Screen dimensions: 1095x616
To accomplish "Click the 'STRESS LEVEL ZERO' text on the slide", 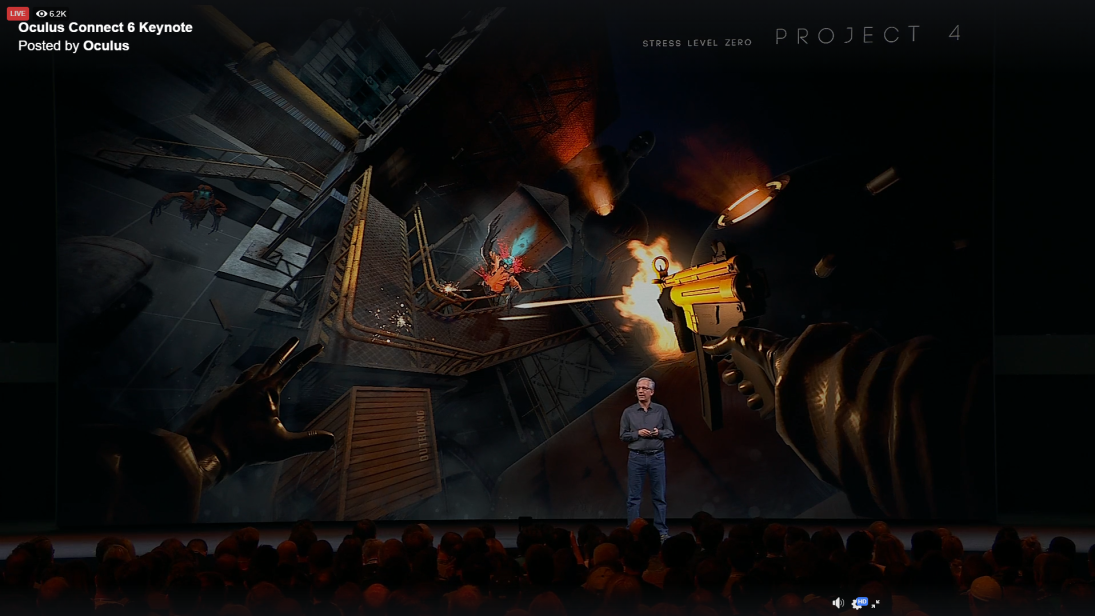I will coord(697,43).
